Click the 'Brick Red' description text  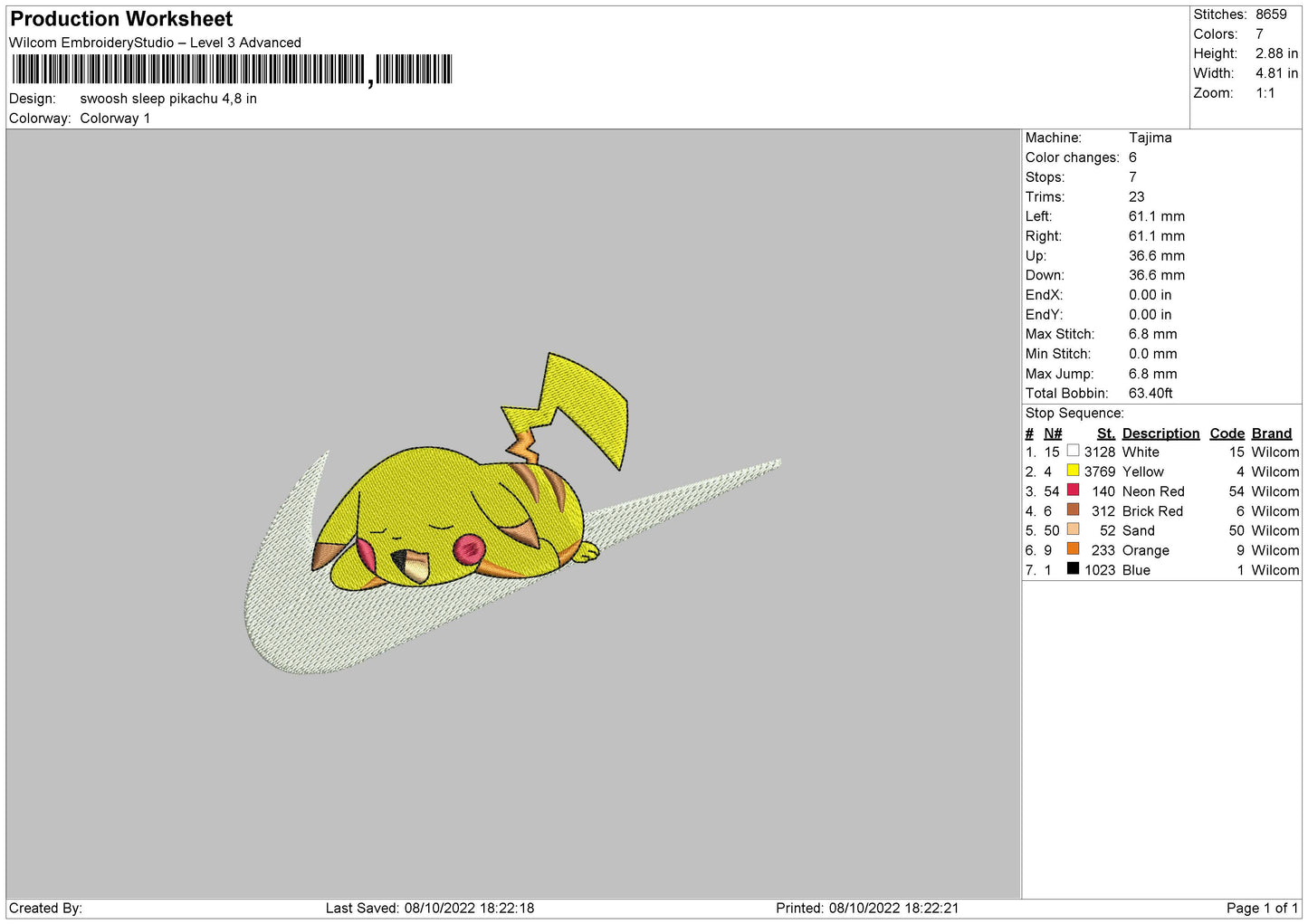click(1152, 511)
